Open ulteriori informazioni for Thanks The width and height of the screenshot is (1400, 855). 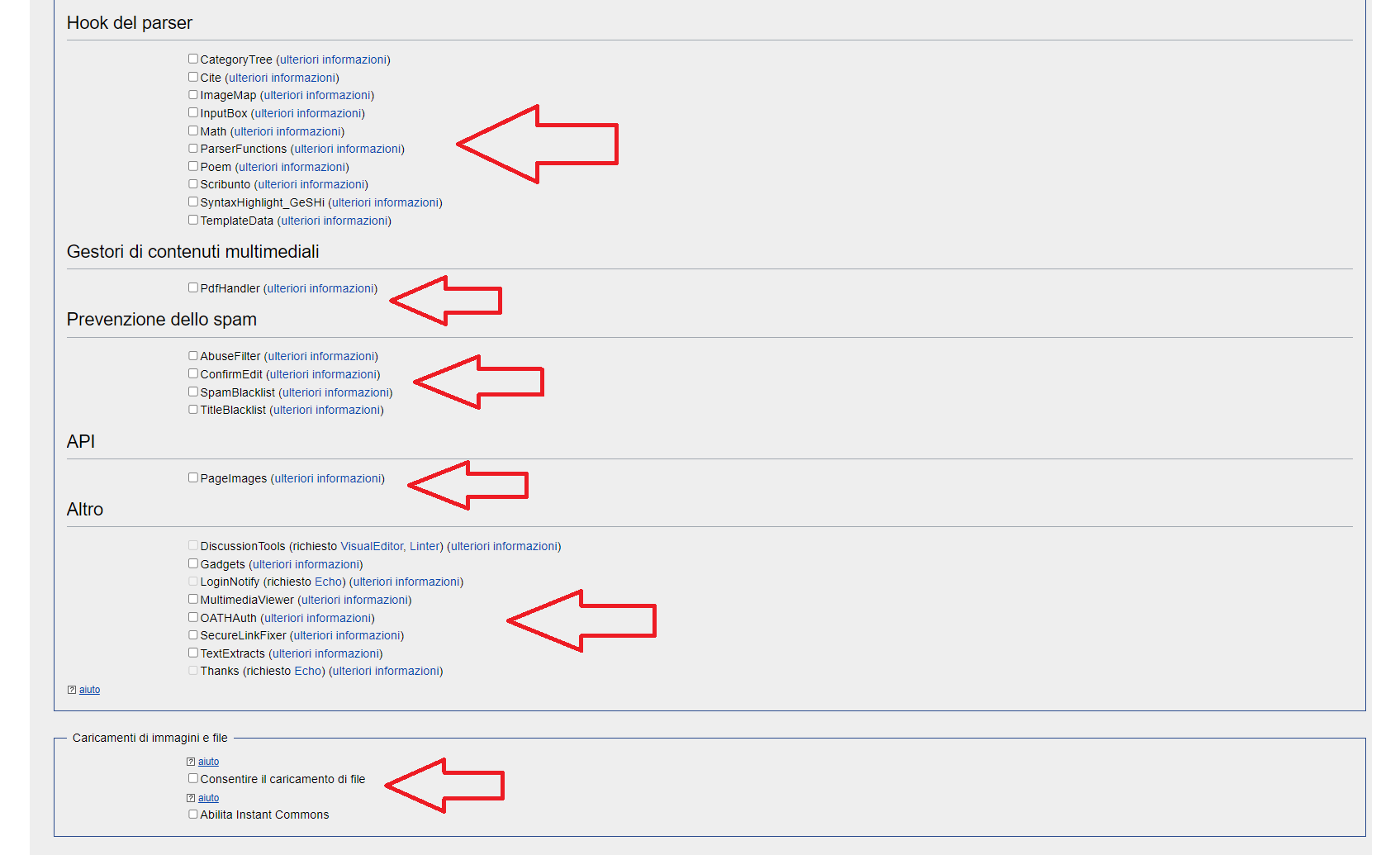(x=387, y=671)
